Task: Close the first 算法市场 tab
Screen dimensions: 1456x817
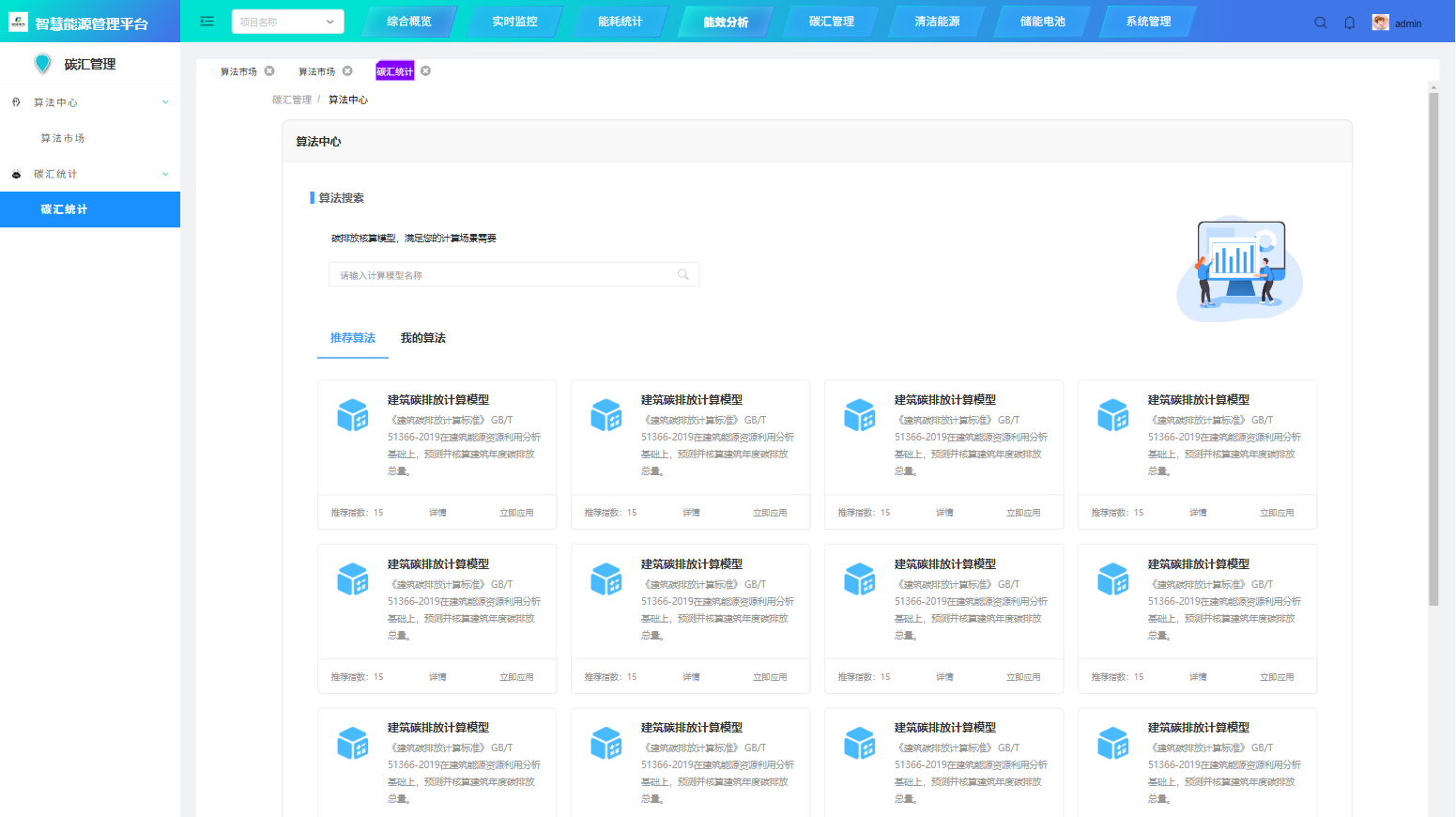Action: click(x=269, y=71)
